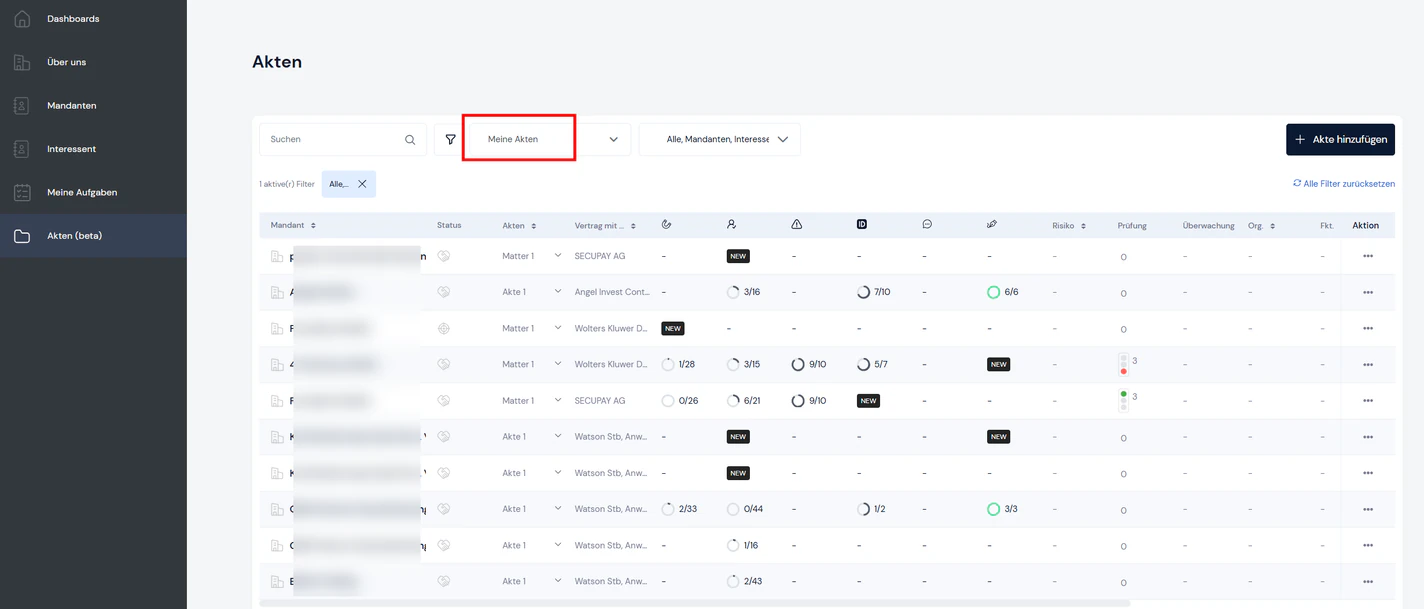Sort by the Org. column header
The width and height of the screenshot is (1424, 609).
[x=1261, y=225]
